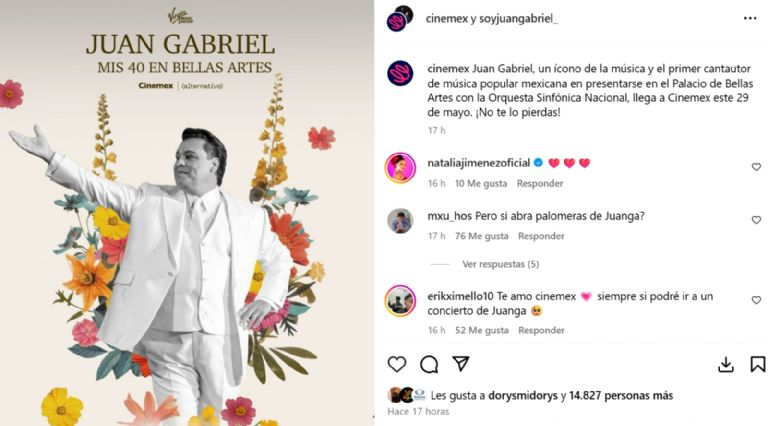768x426 pixels.
Task: Reply to erikximello10's comment
Action: [541, 331]
